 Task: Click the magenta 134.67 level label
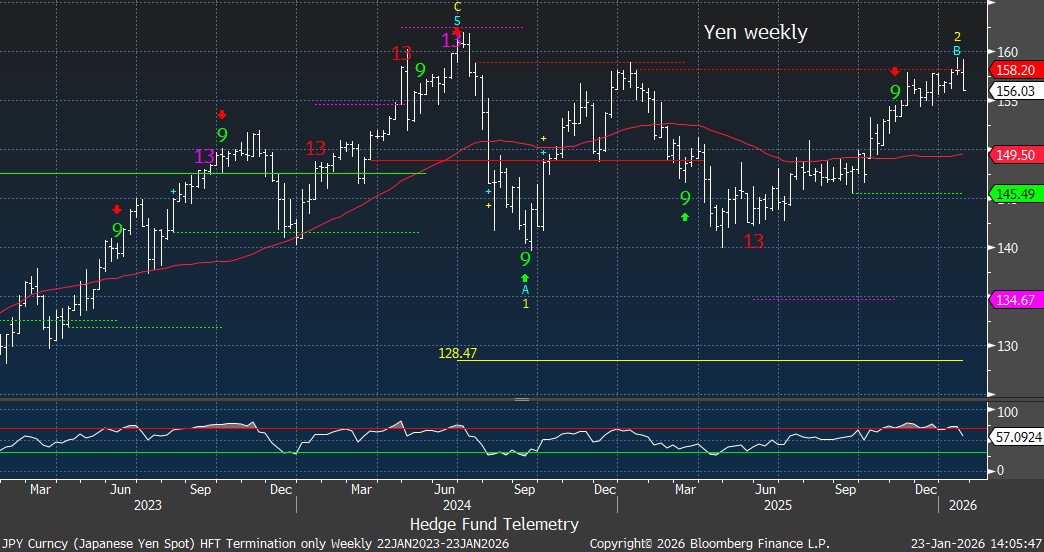pyautogui.click(x=1015, y=300)
